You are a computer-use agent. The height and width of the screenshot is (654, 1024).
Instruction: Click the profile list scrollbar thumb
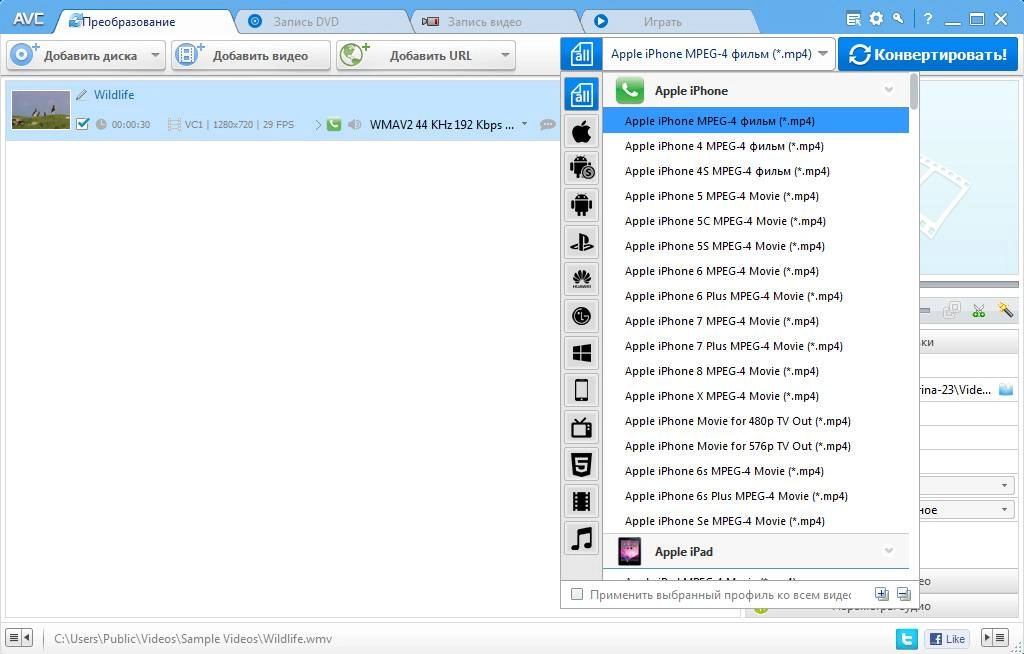914,91
